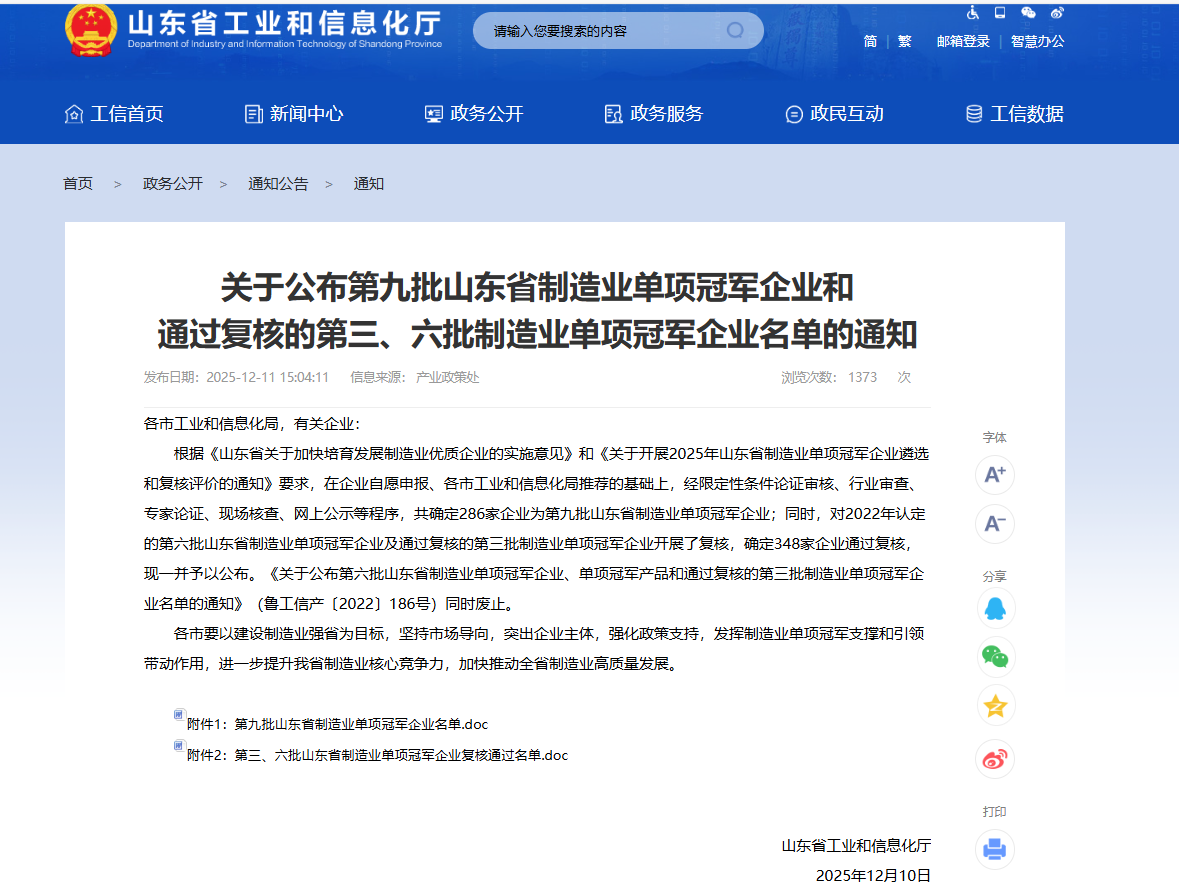
Task: Share the notice via green WeChat icon
Action: click(x=994, y=657)
